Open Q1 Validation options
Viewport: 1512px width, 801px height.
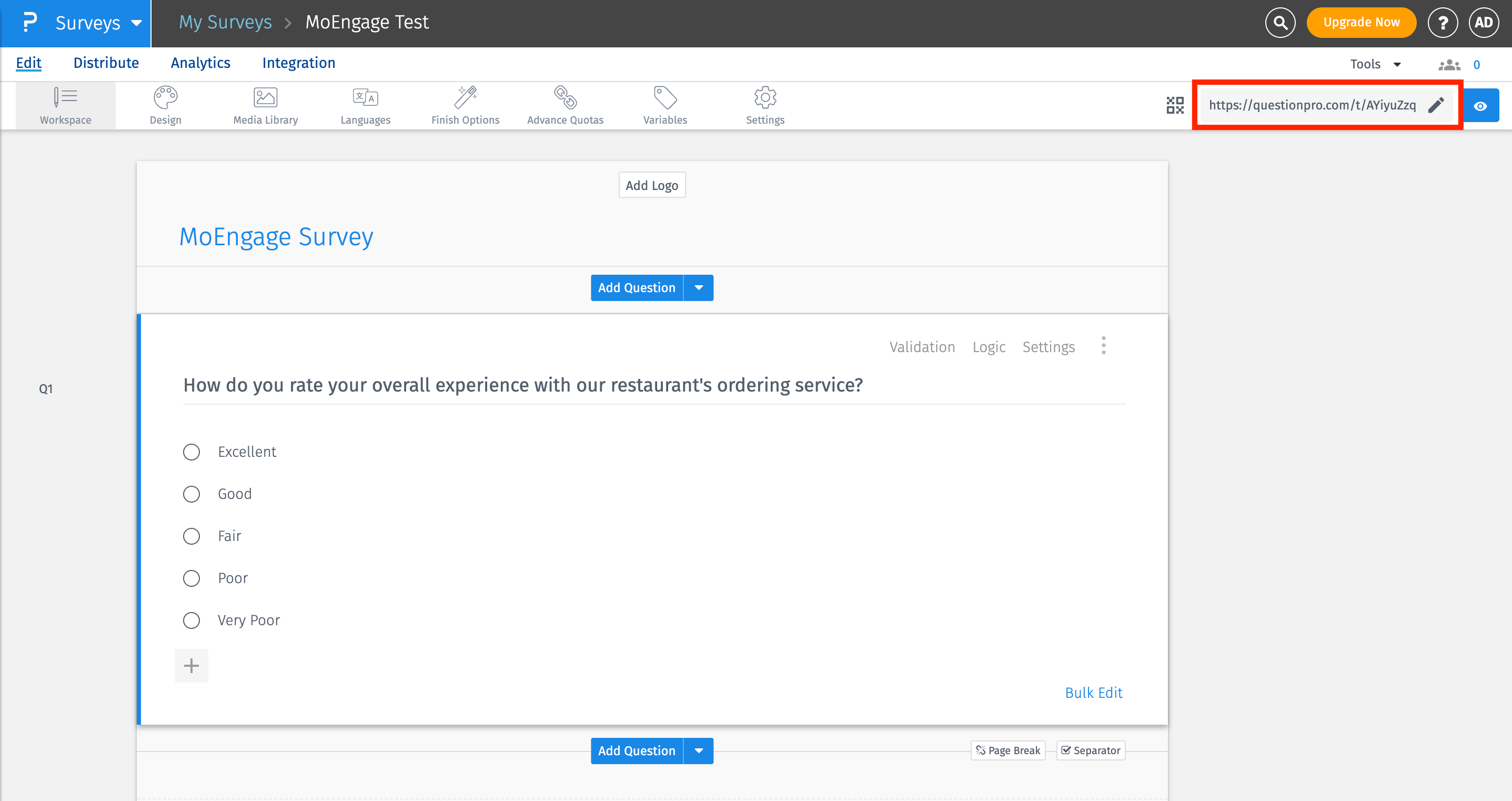click(x=922, y=347)
